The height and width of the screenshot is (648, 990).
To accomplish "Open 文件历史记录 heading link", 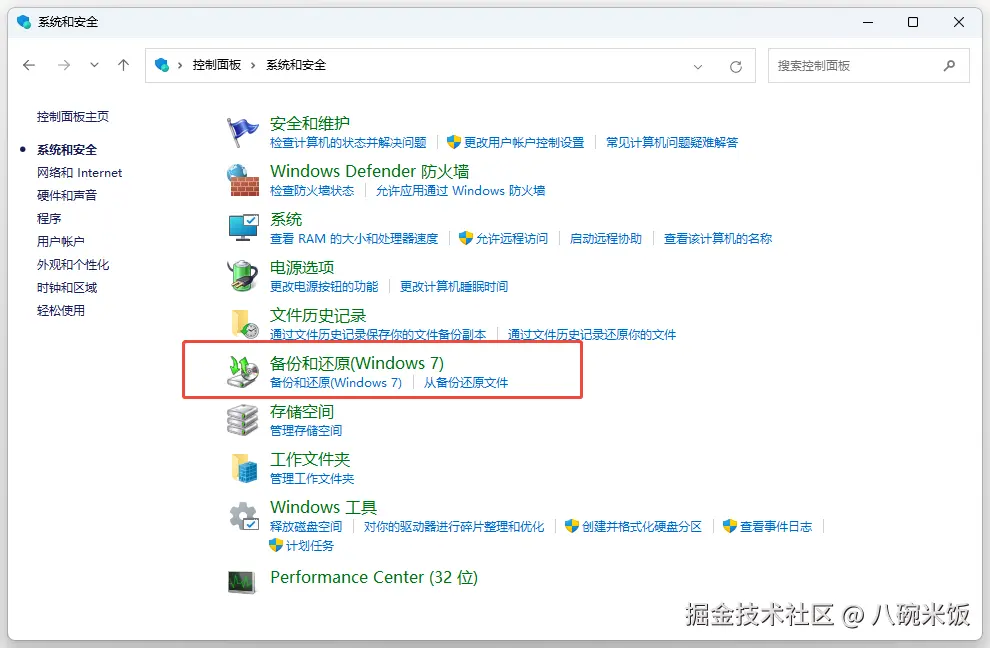I will [x=318, y=315].
